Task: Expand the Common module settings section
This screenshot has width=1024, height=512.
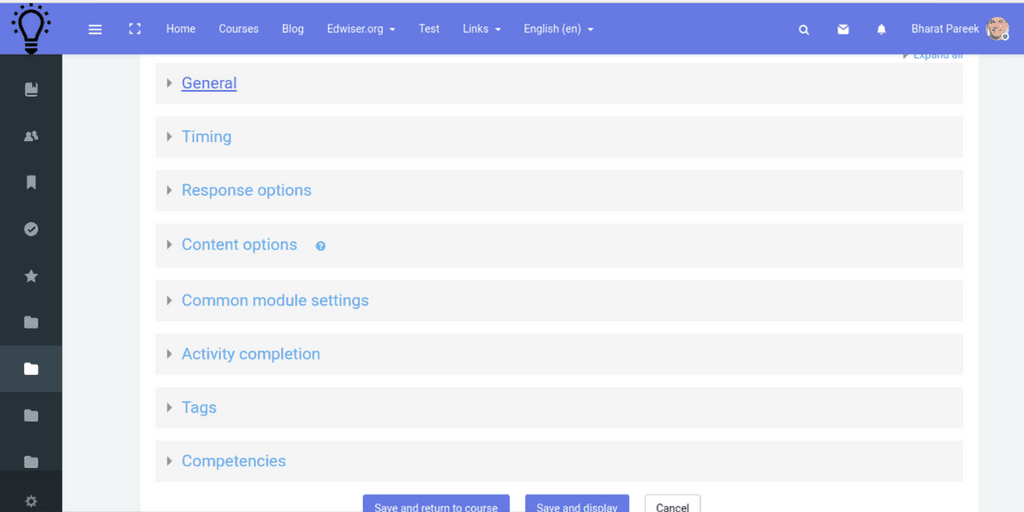Action: tap(275, 300)
